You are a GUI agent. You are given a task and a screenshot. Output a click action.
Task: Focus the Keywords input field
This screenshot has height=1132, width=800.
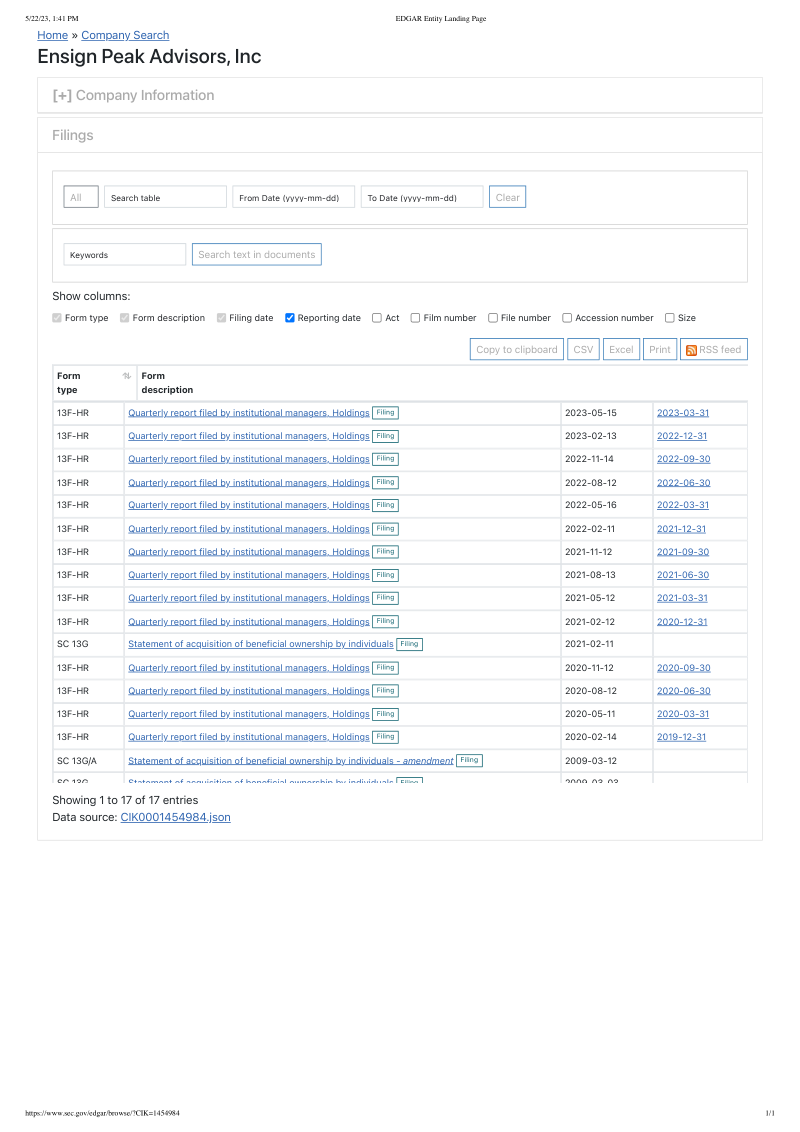tap(124, 254)
